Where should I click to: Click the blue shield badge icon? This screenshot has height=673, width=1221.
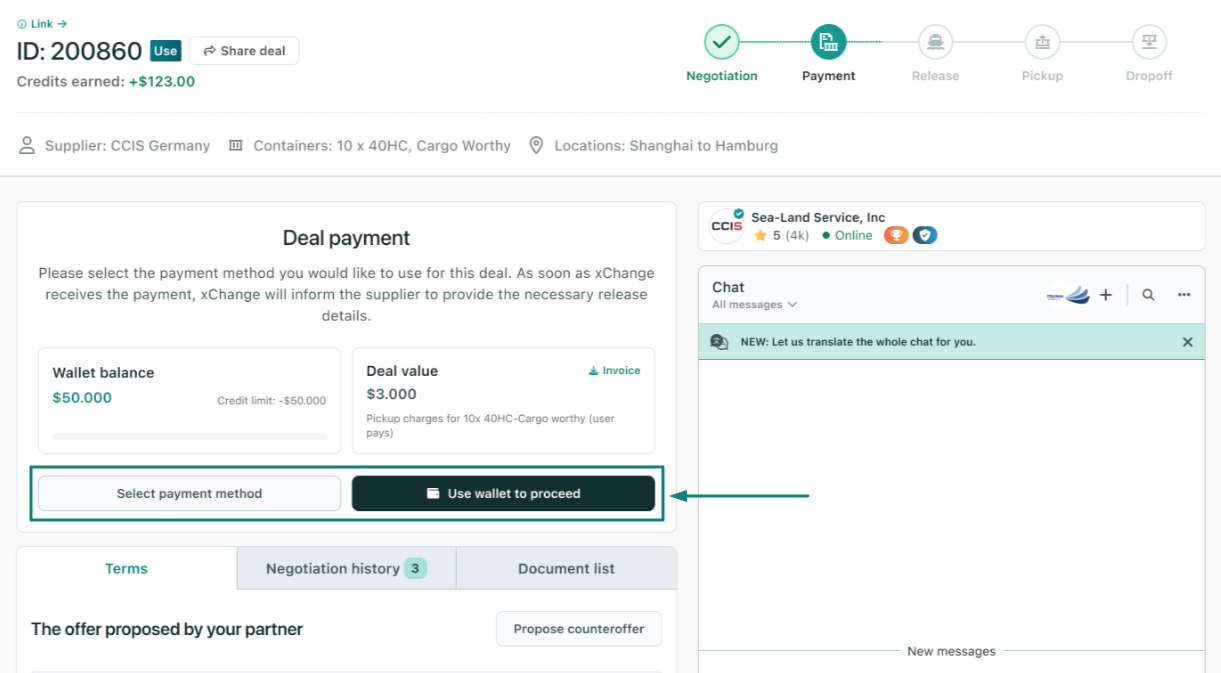925,236
